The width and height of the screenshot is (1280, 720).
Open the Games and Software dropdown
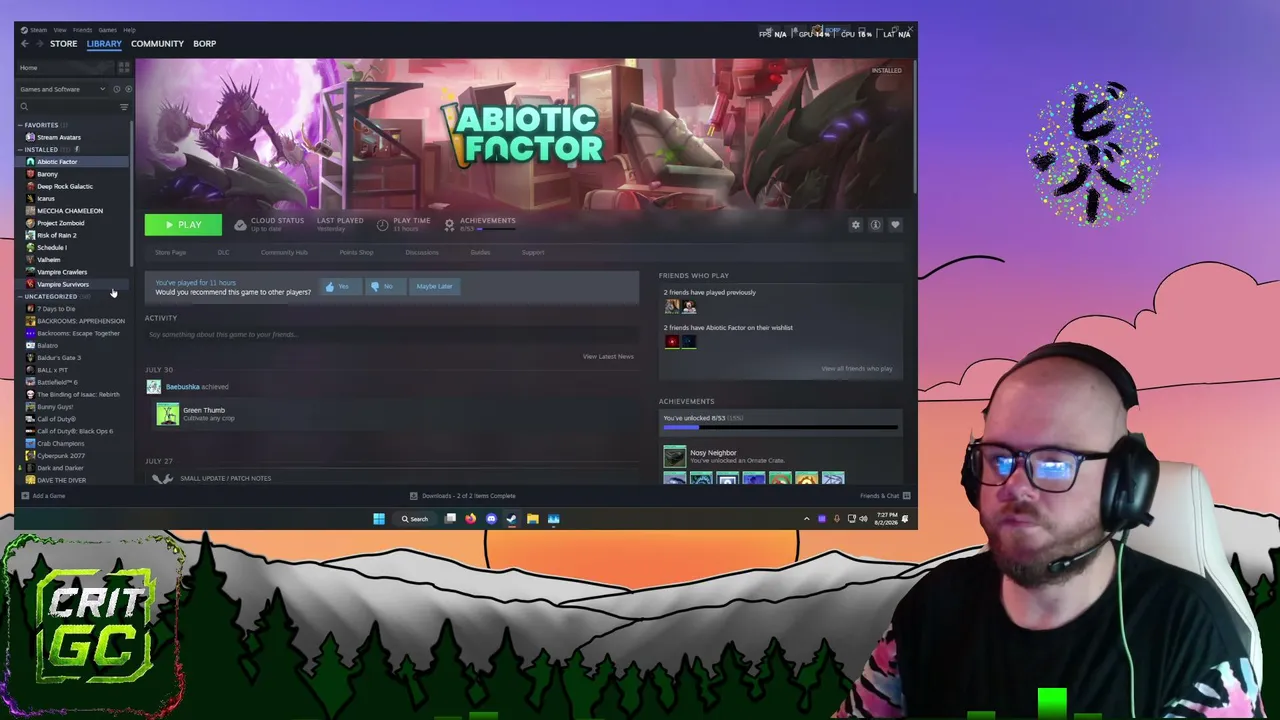(62, 89)
